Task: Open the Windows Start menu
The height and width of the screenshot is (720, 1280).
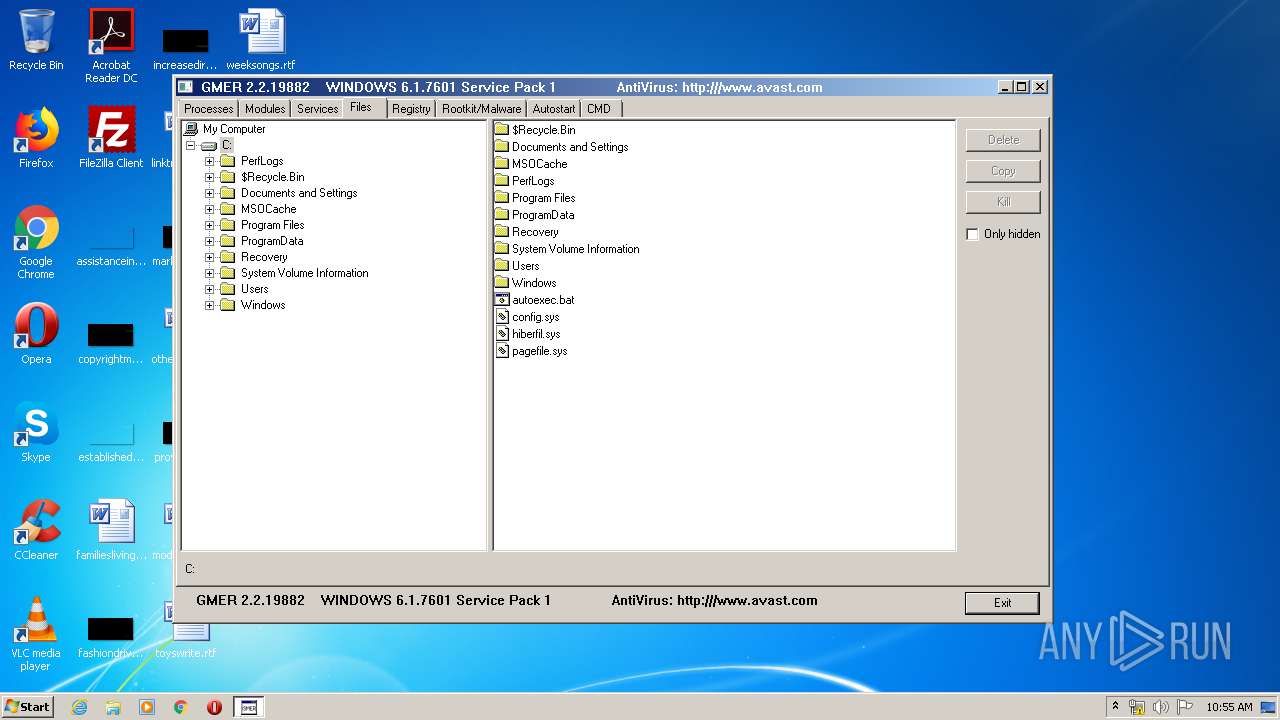Action: coord(29,707)
